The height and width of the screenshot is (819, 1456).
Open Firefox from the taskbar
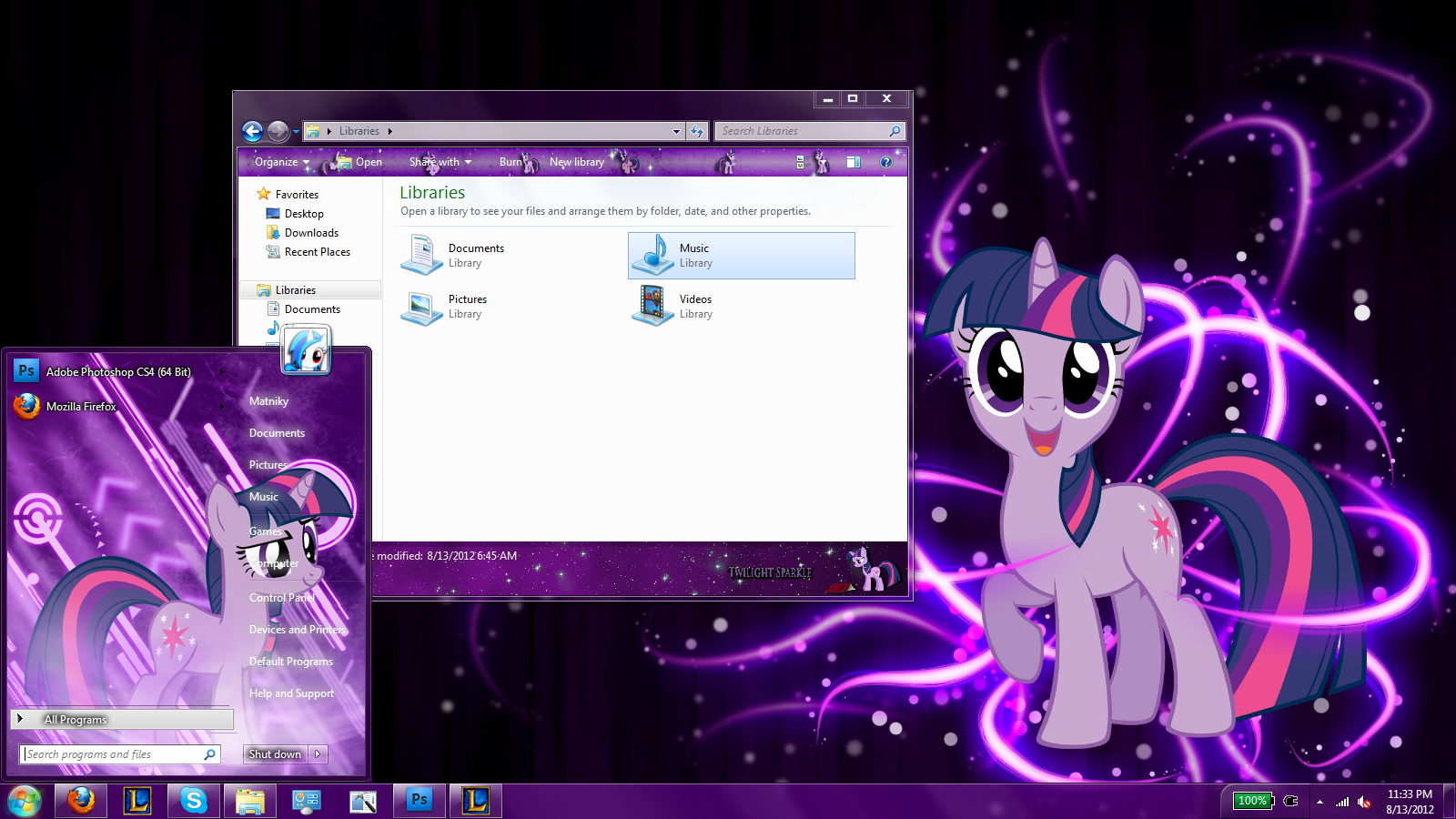pos(81,801)
